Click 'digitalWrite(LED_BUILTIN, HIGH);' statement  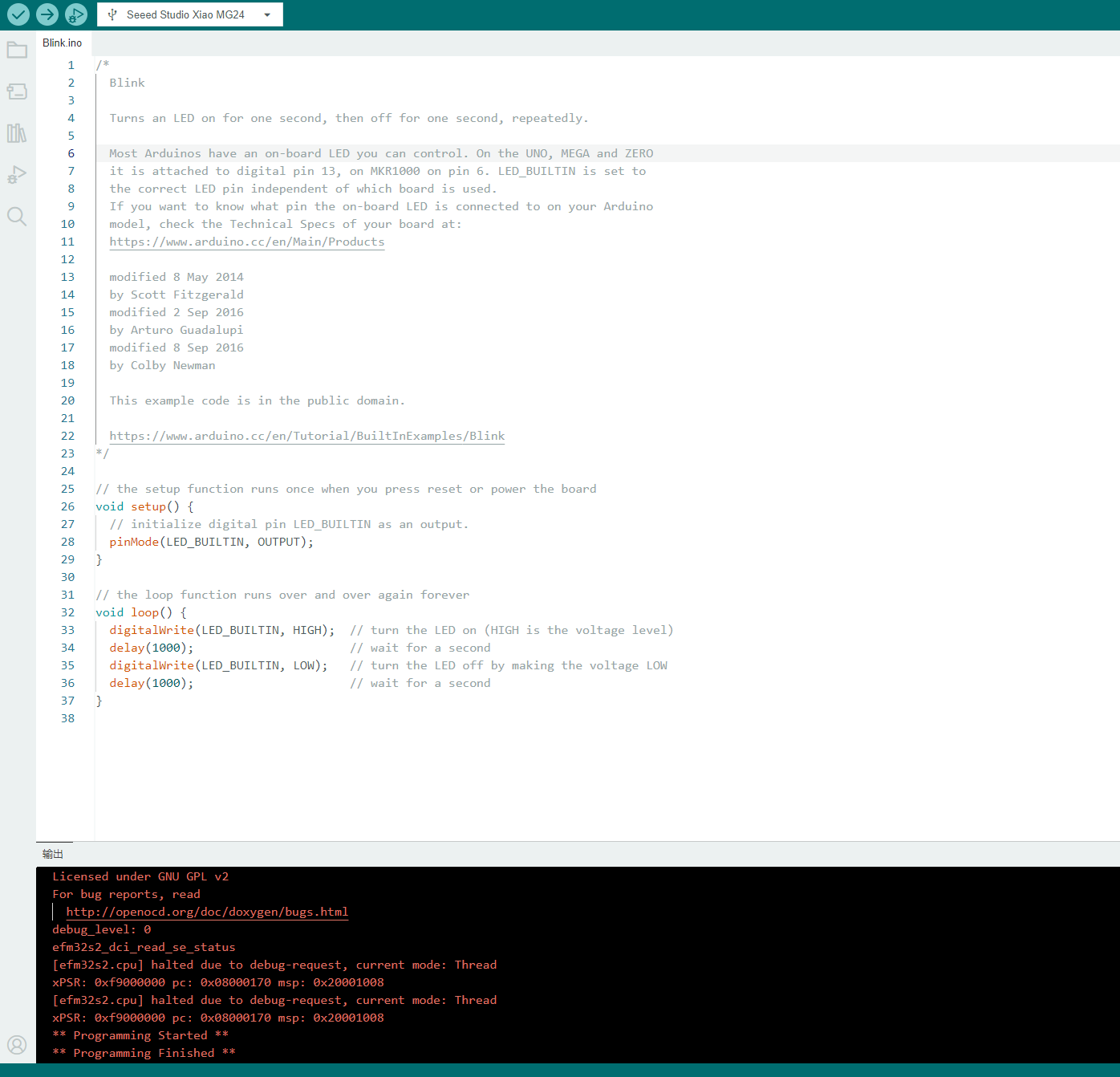222,630
